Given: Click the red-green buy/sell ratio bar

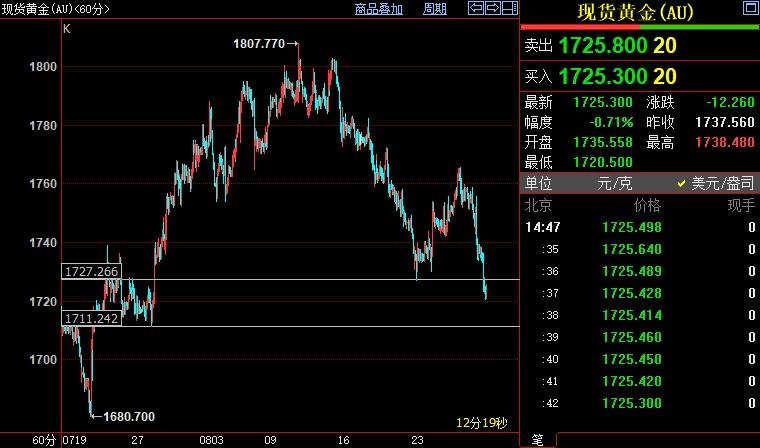Looking at the screenshot, I should pyautogui.click(x=641, y=27).
